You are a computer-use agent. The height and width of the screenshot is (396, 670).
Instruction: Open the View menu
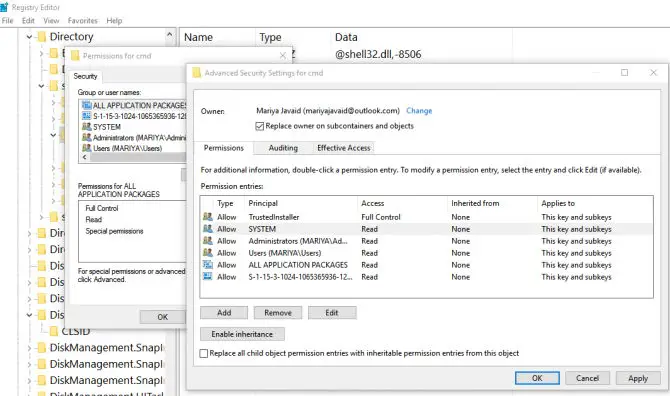click(x=51, y=21)
